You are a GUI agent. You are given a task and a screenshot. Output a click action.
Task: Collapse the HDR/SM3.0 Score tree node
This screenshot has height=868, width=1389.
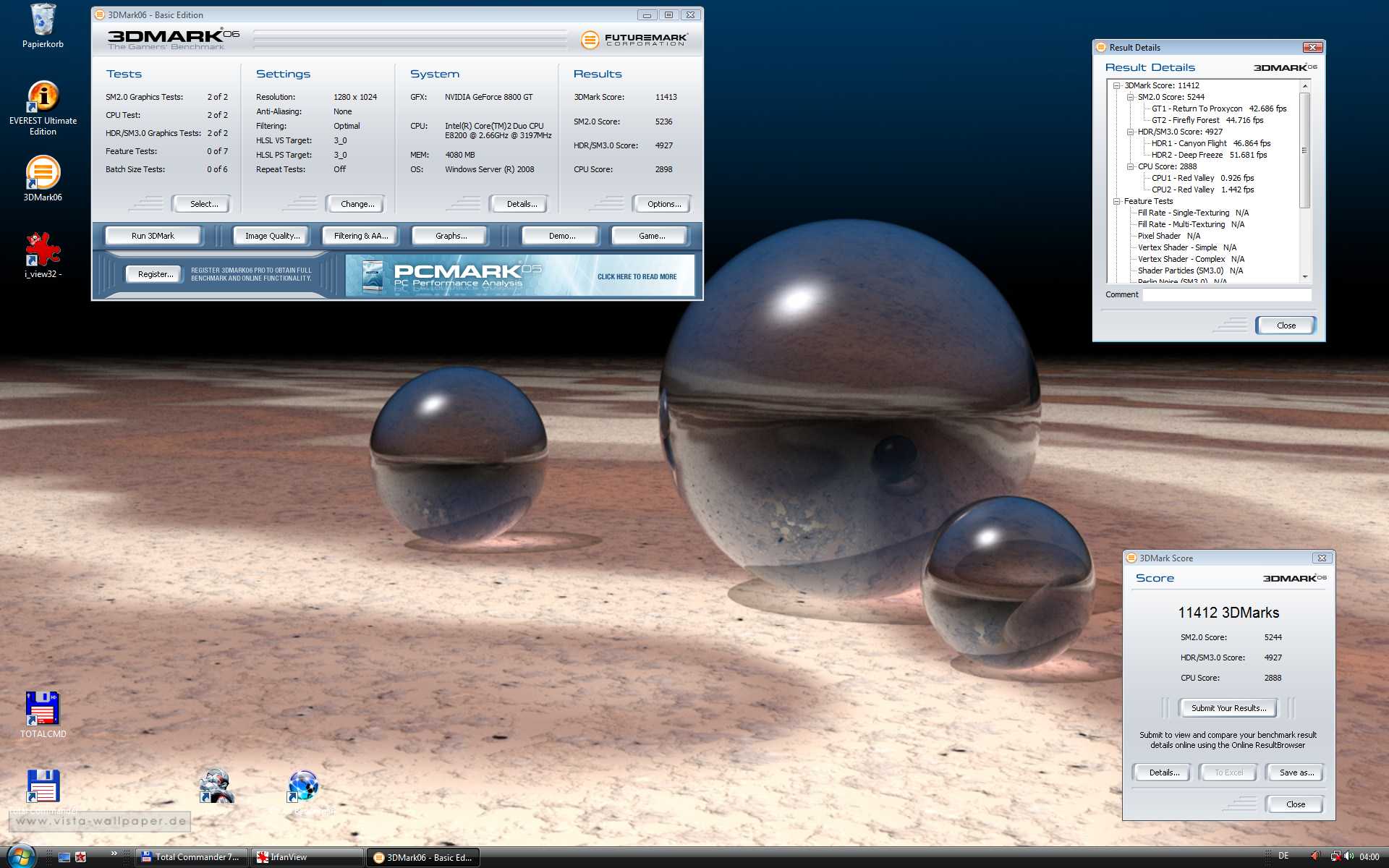pyautogui.click(x=1130, y=132)
